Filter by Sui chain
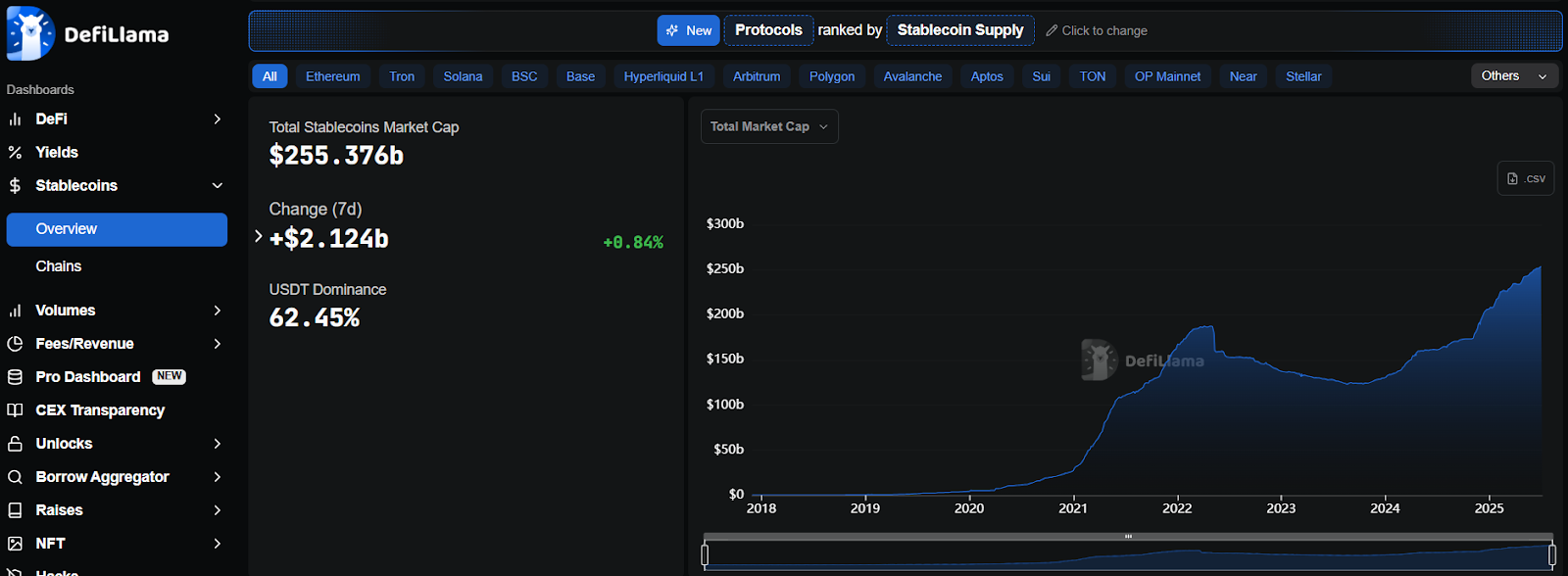1568x576 pixels. point(1041,76)
